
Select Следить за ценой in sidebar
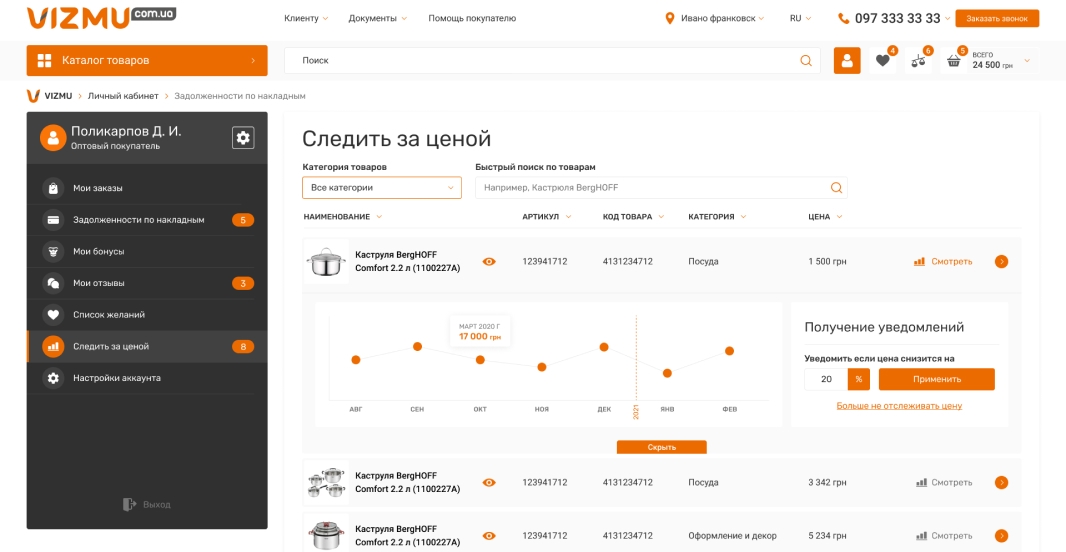pyautogui.click(x=147, y=346)
